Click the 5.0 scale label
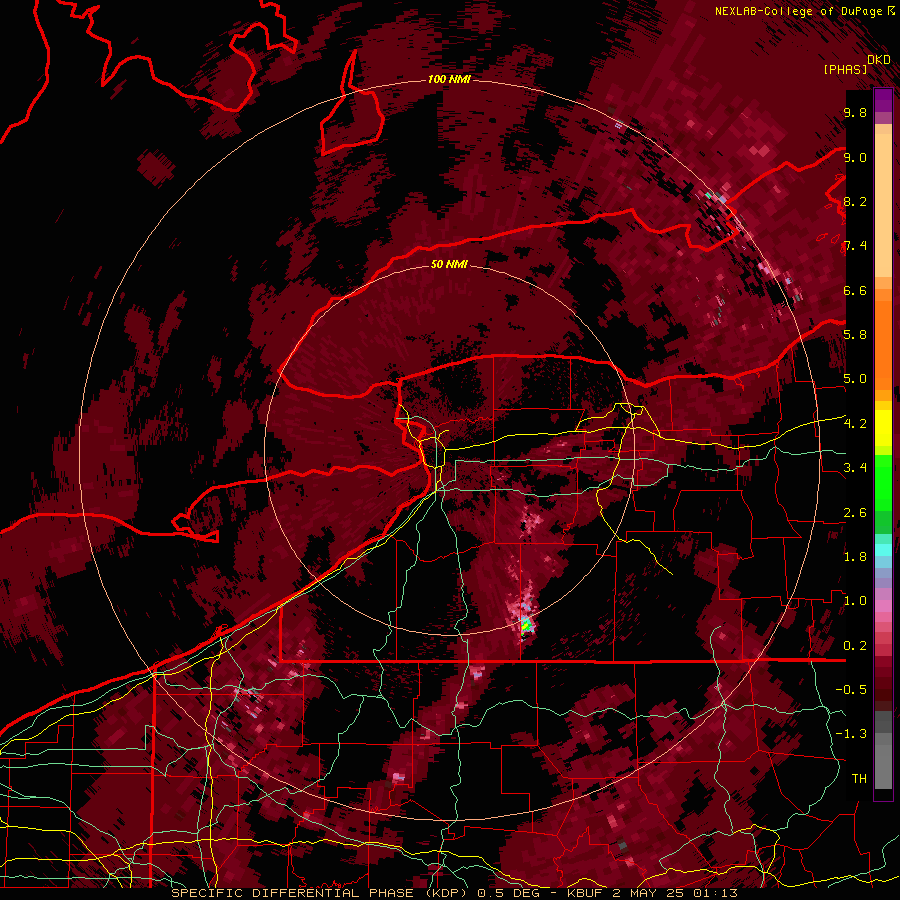900x900 pixels. pos(855,379)
